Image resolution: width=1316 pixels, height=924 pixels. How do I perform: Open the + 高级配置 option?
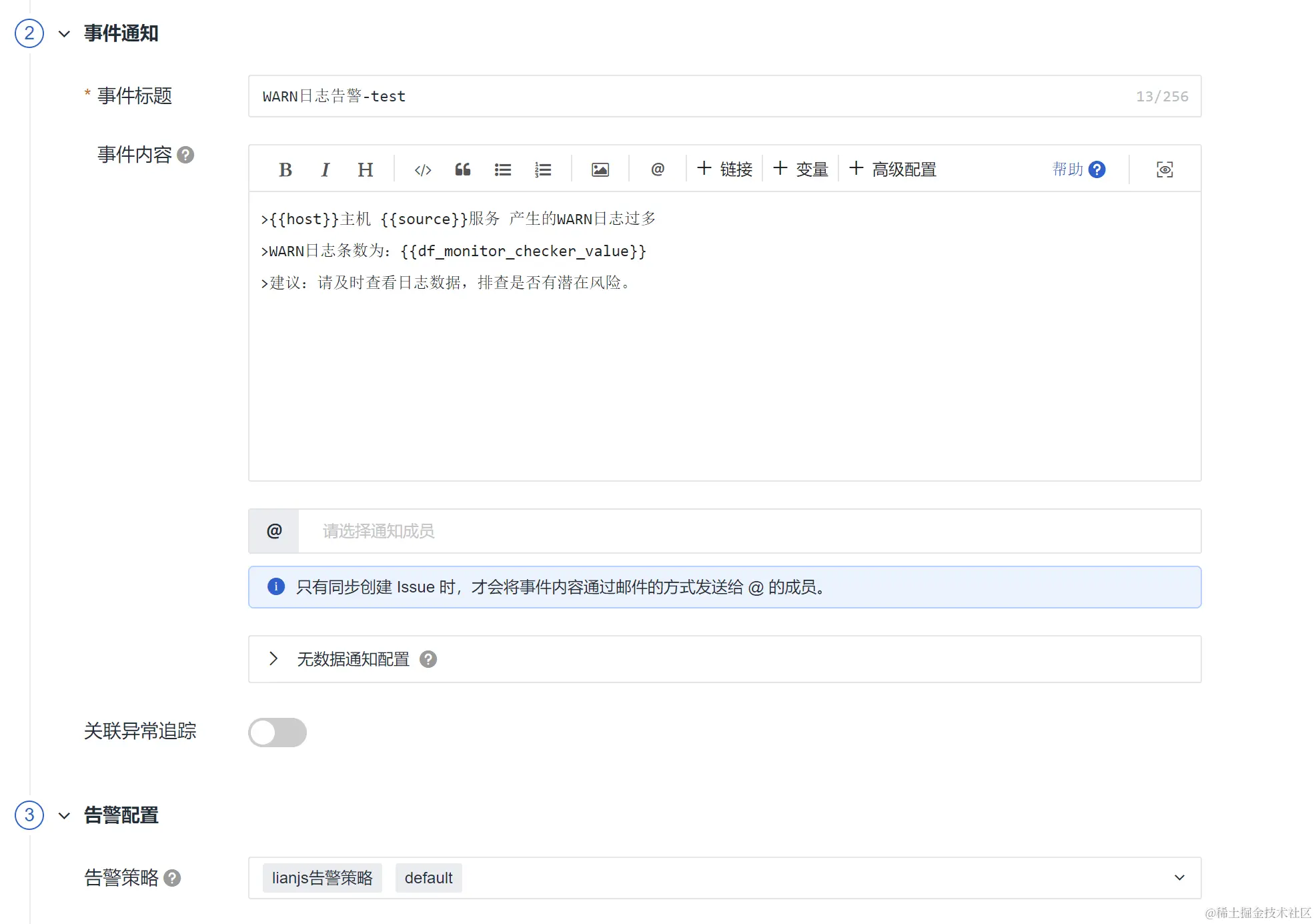[892, 169]
